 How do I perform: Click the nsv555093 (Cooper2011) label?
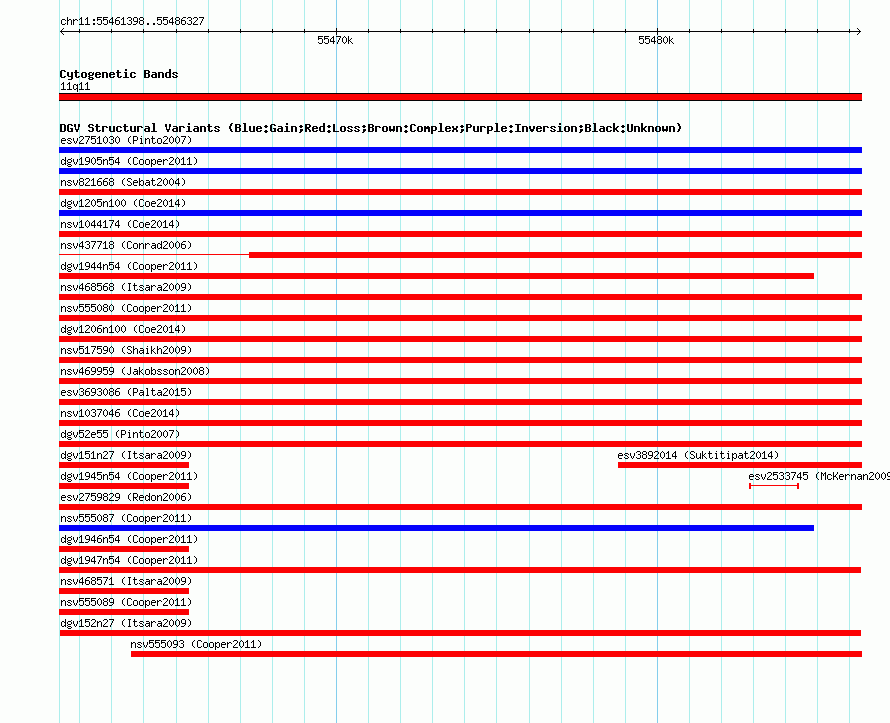tap(196, 644)
